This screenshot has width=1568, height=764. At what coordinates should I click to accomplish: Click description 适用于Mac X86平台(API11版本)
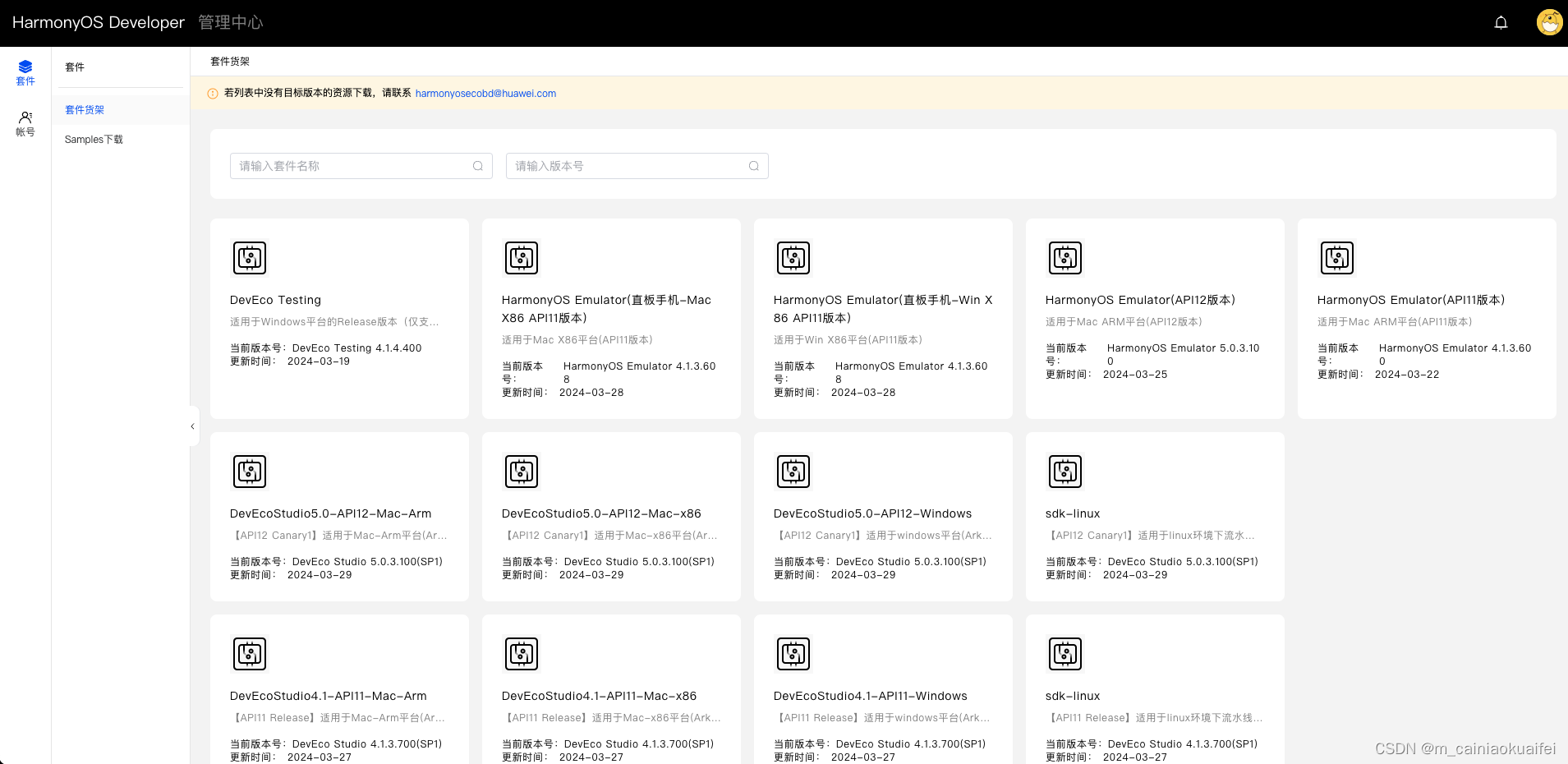(577, 340)
